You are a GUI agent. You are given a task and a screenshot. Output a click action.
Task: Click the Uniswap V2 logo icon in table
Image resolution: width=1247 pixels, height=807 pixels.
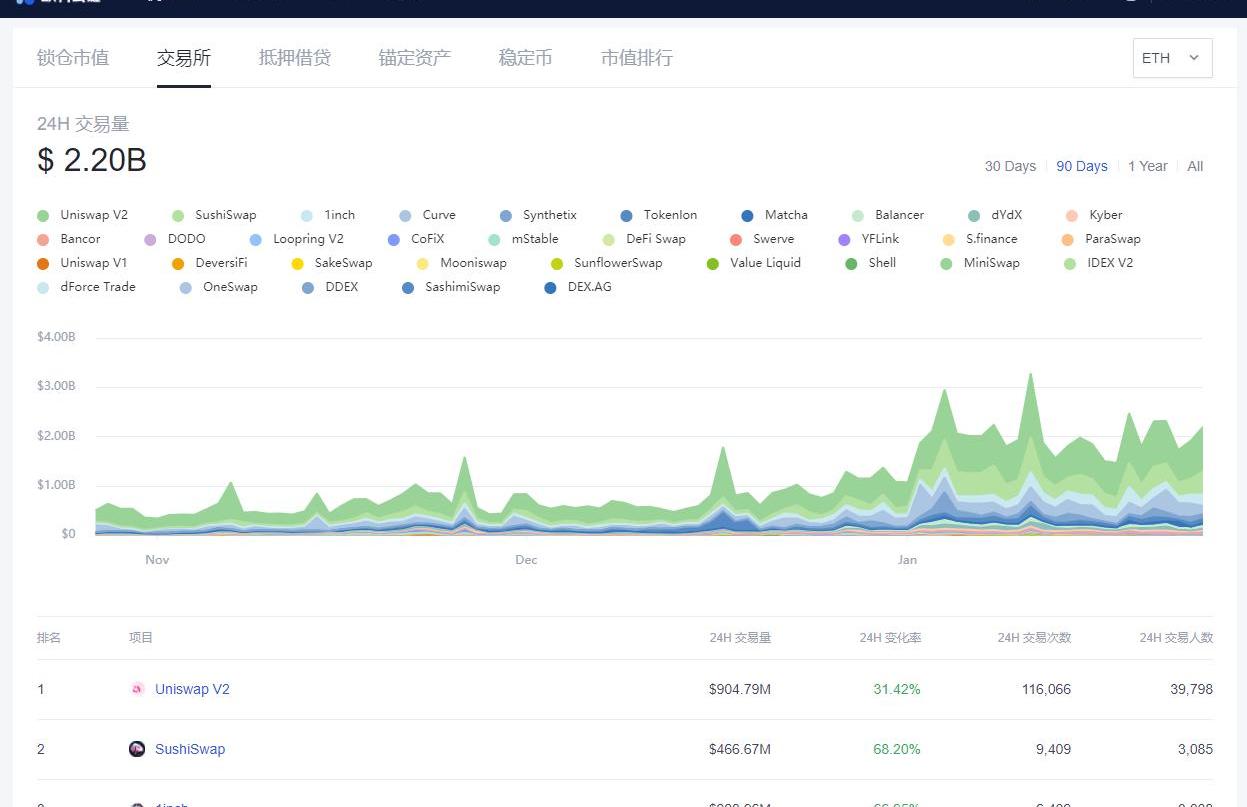(137, 689)
